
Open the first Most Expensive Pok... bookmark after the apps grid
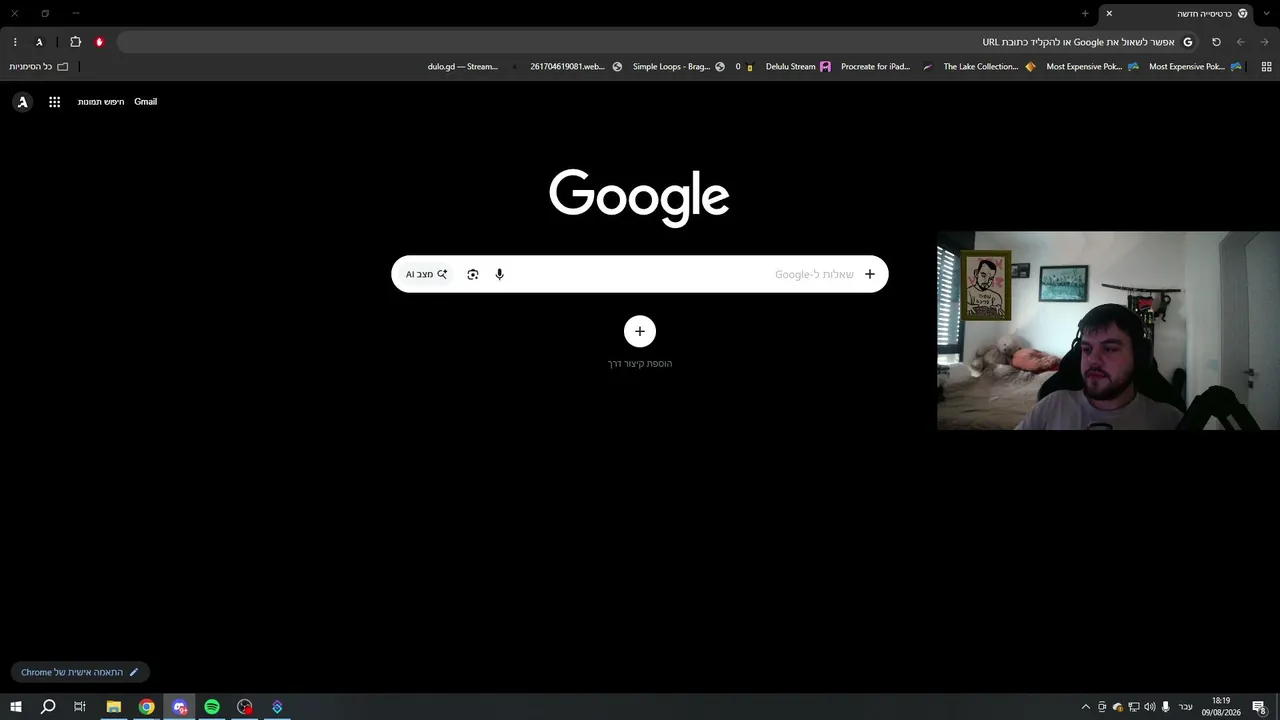click(1195, 67)
